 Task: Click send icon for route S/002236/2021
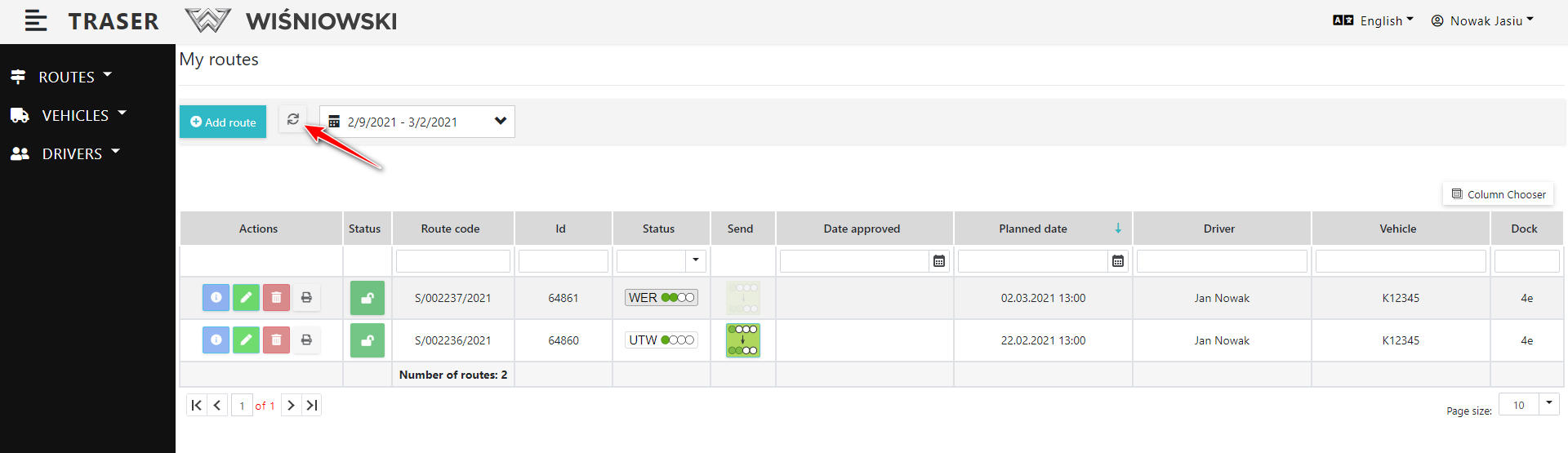743,340
